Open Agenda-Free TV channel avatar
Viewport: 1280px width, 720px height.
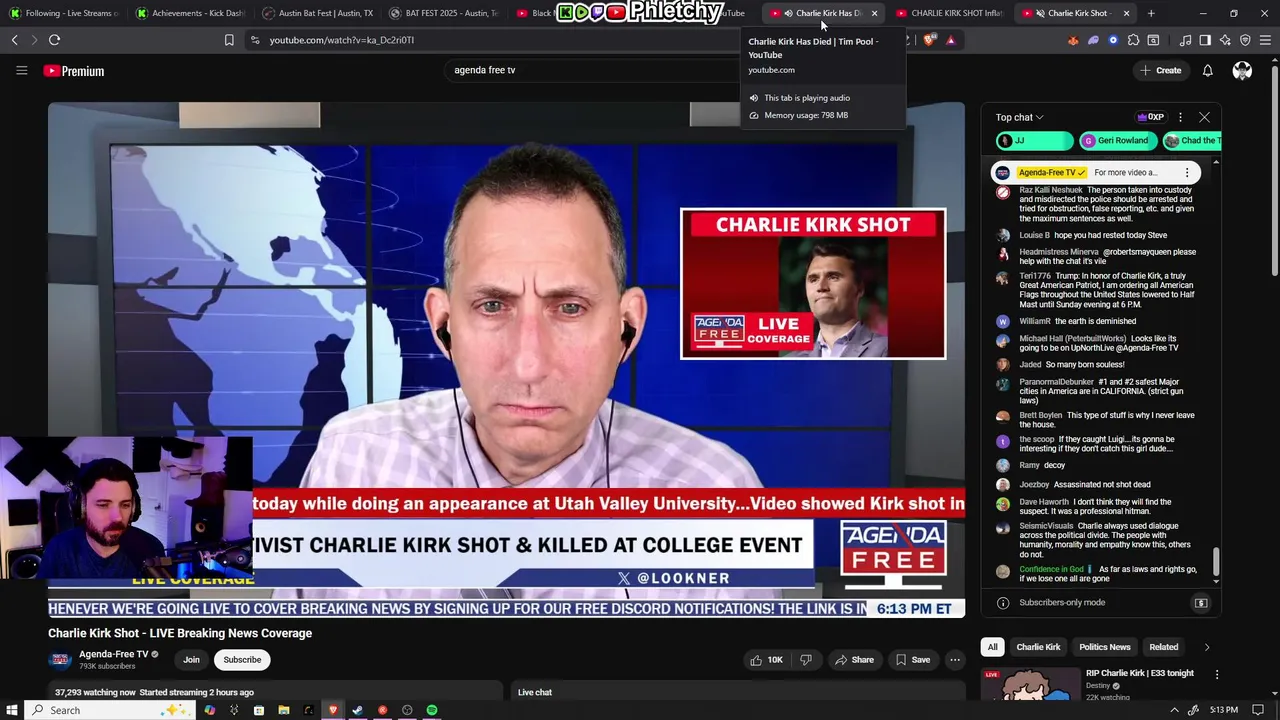click(x=60, y=659)
